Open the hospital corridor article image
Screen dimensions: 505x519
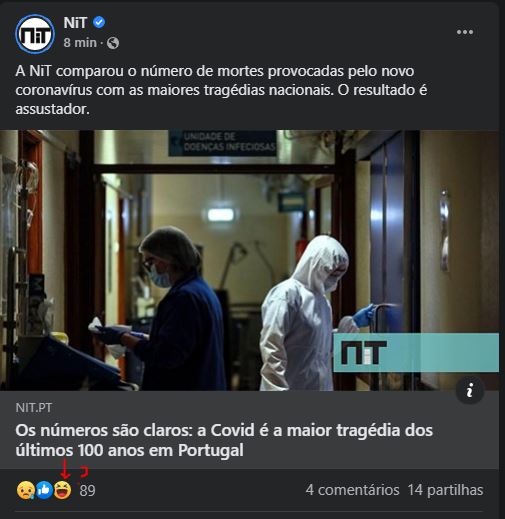[x=249, y=260]
